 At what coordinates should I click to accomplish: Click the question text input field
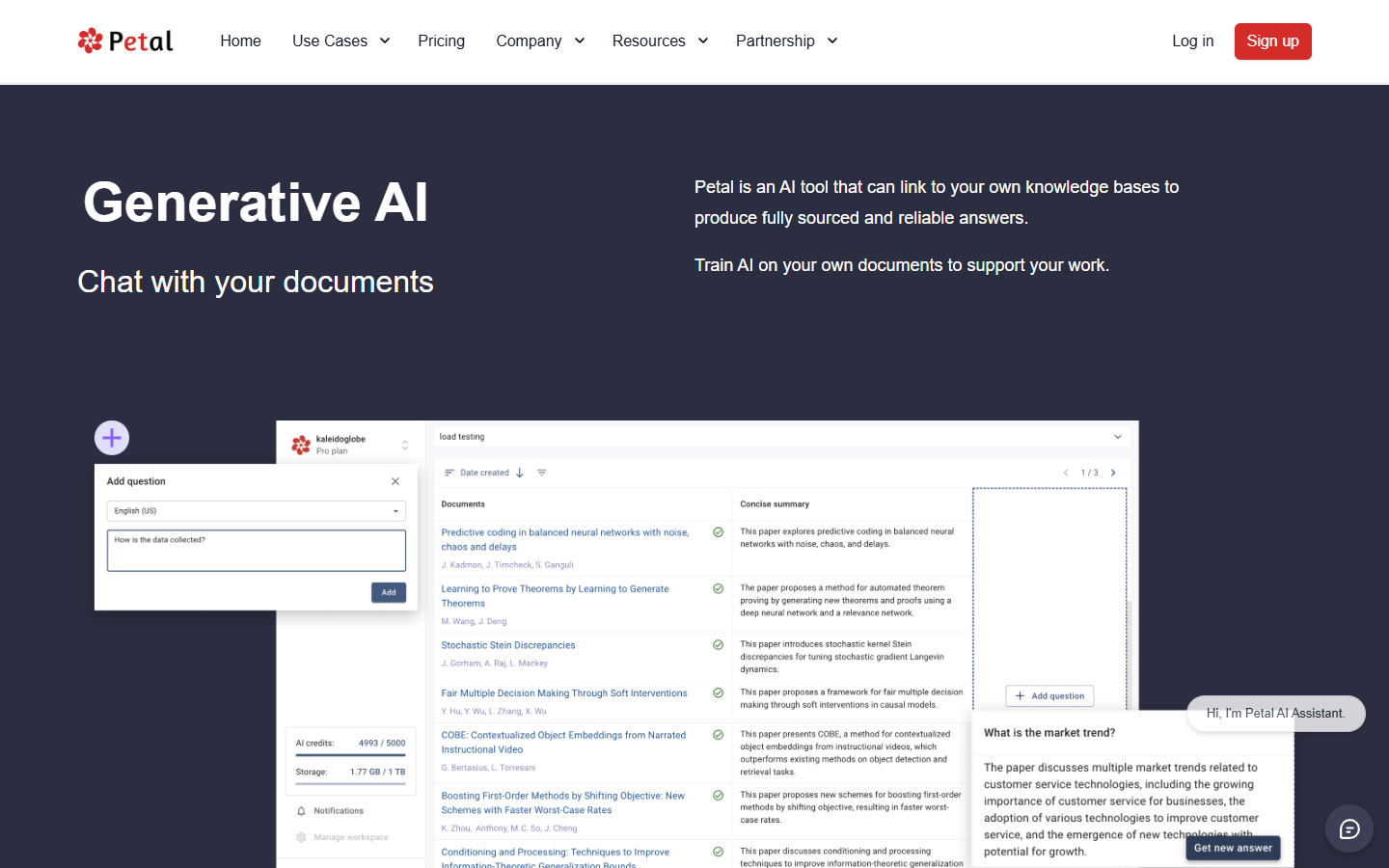pos(257,551)
